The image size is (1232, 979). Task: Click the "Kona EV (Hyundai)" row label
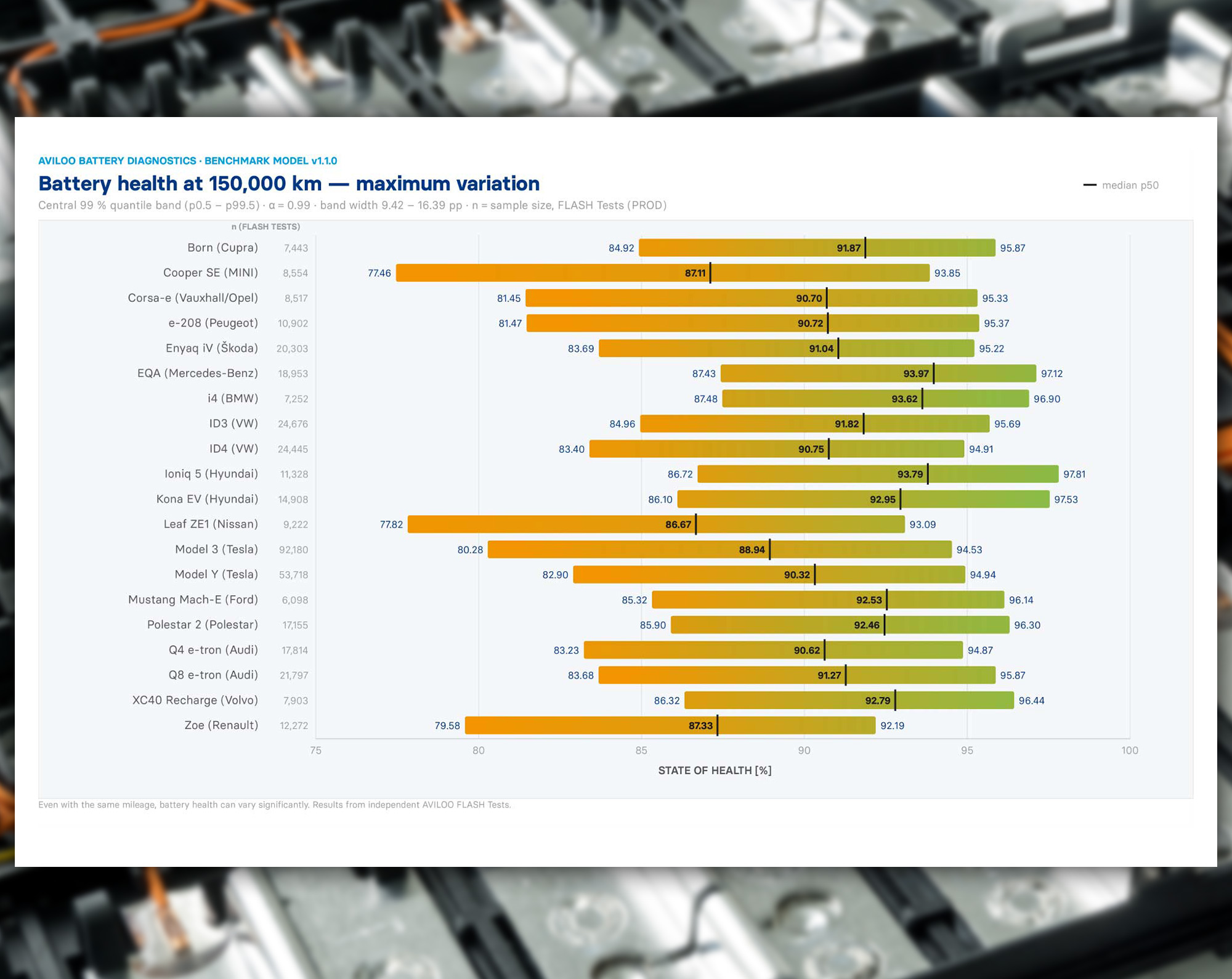tap(207, 499)
